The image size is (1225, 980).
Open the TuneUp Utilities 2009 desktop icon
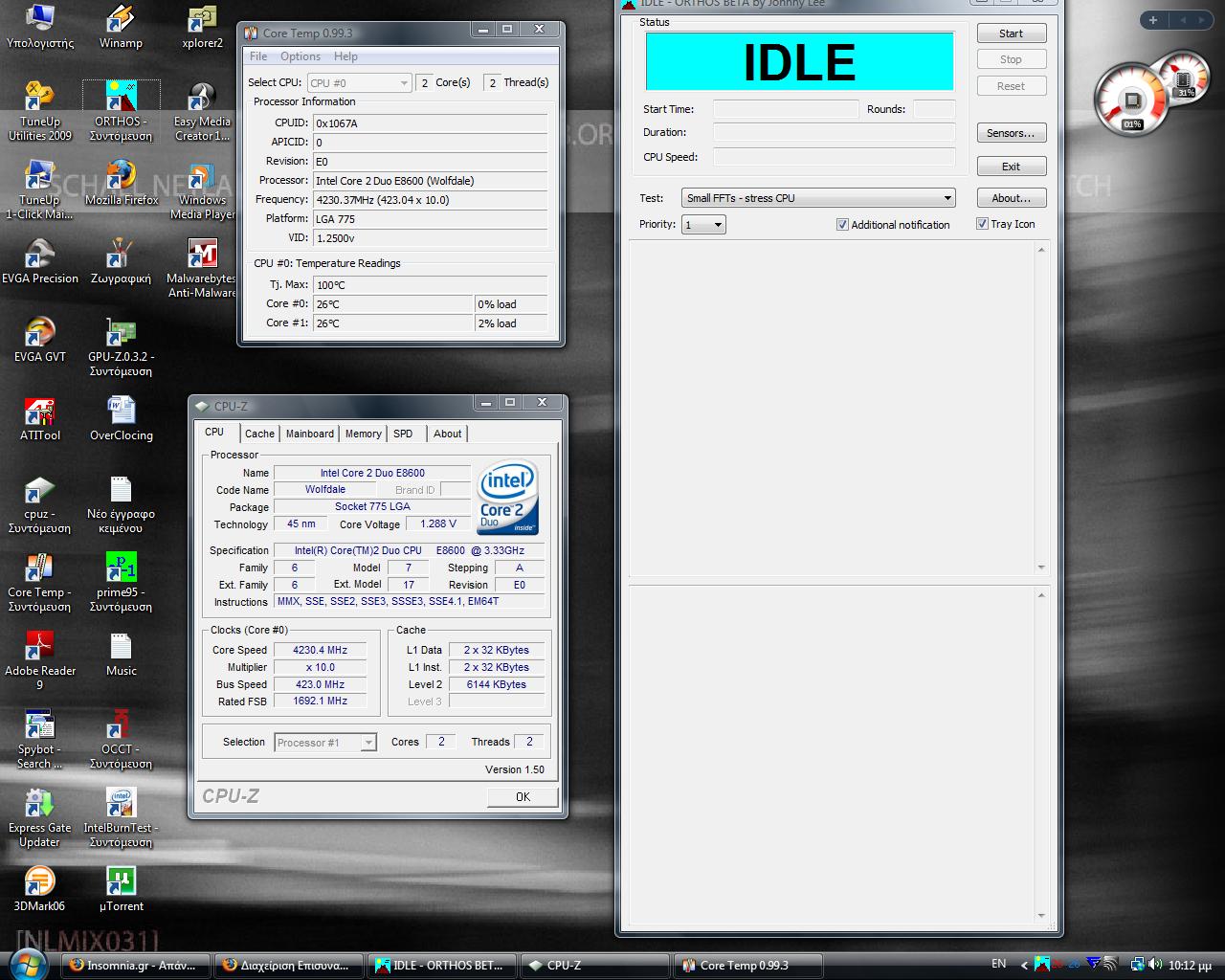(x=39, y=112)
